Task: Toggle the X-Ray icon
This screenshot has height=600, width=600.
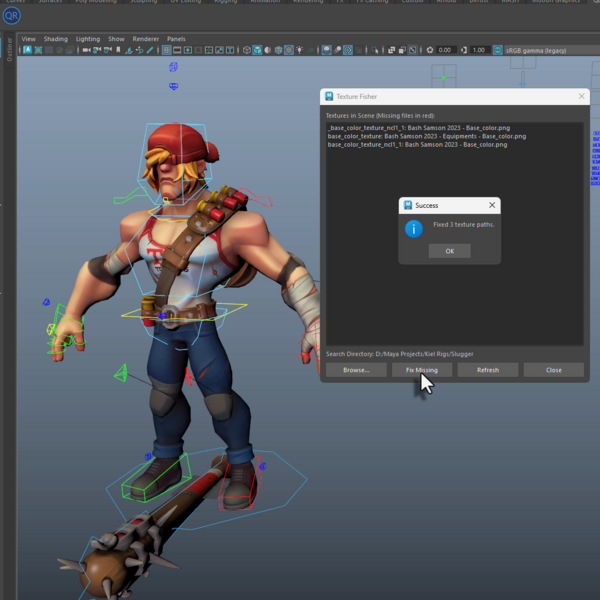Action: point(391,50)
